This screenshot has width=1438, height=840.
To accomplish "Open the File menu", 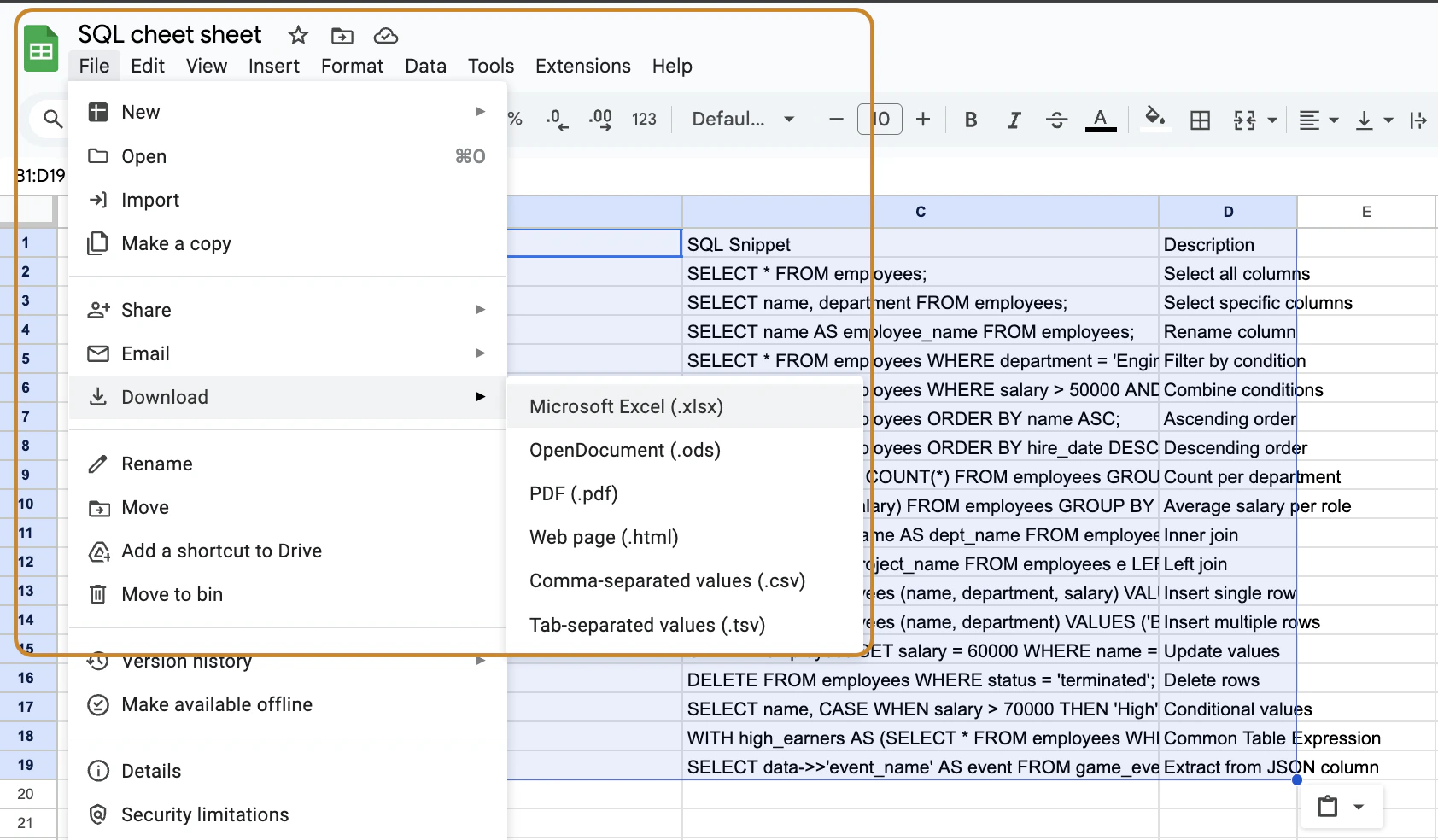I will click(x=94, y=66).
